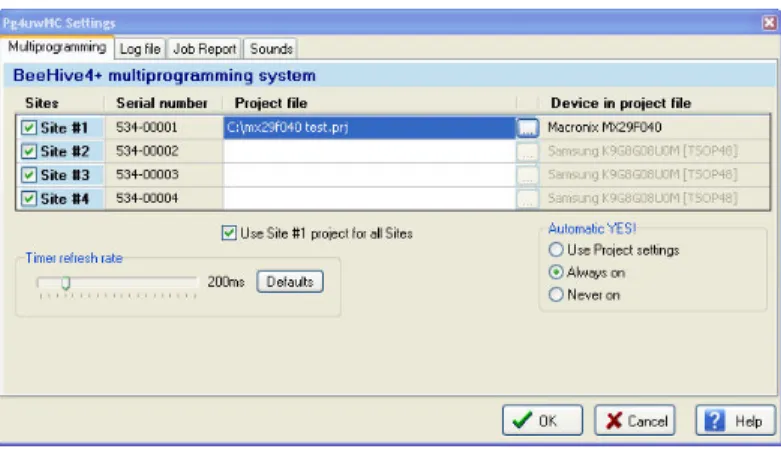Browse for Site #1 project file

coord(527,128)
